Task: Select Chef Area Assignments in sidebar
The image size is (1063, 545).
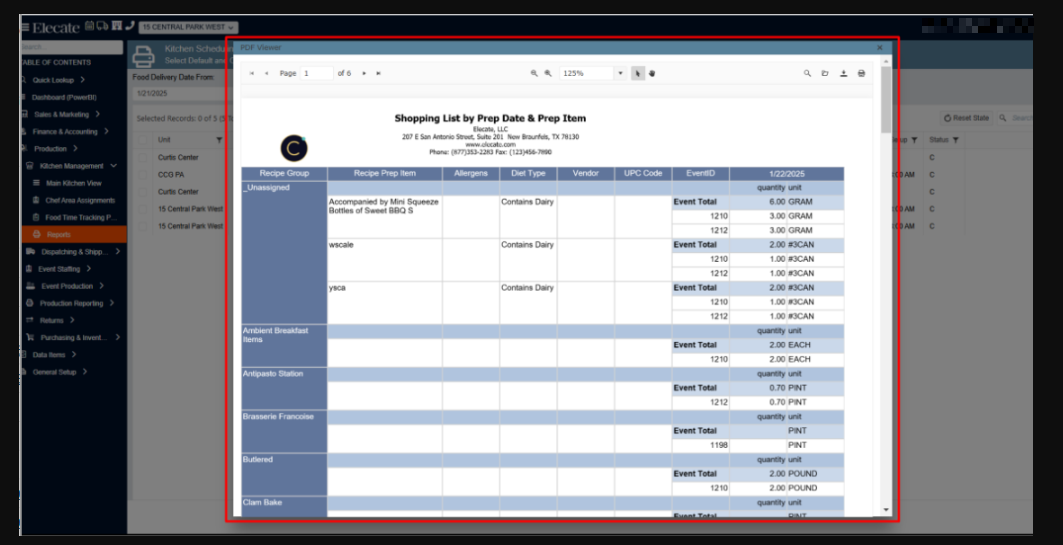Action: click(80, 200)
